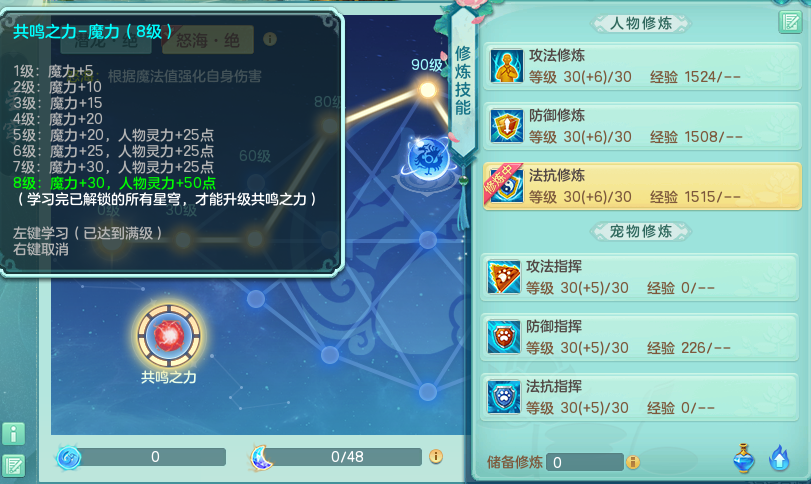This screenshot has height=484, width=811.
Task: Click info icon beside 储备修炼 field
Action: 633,462
